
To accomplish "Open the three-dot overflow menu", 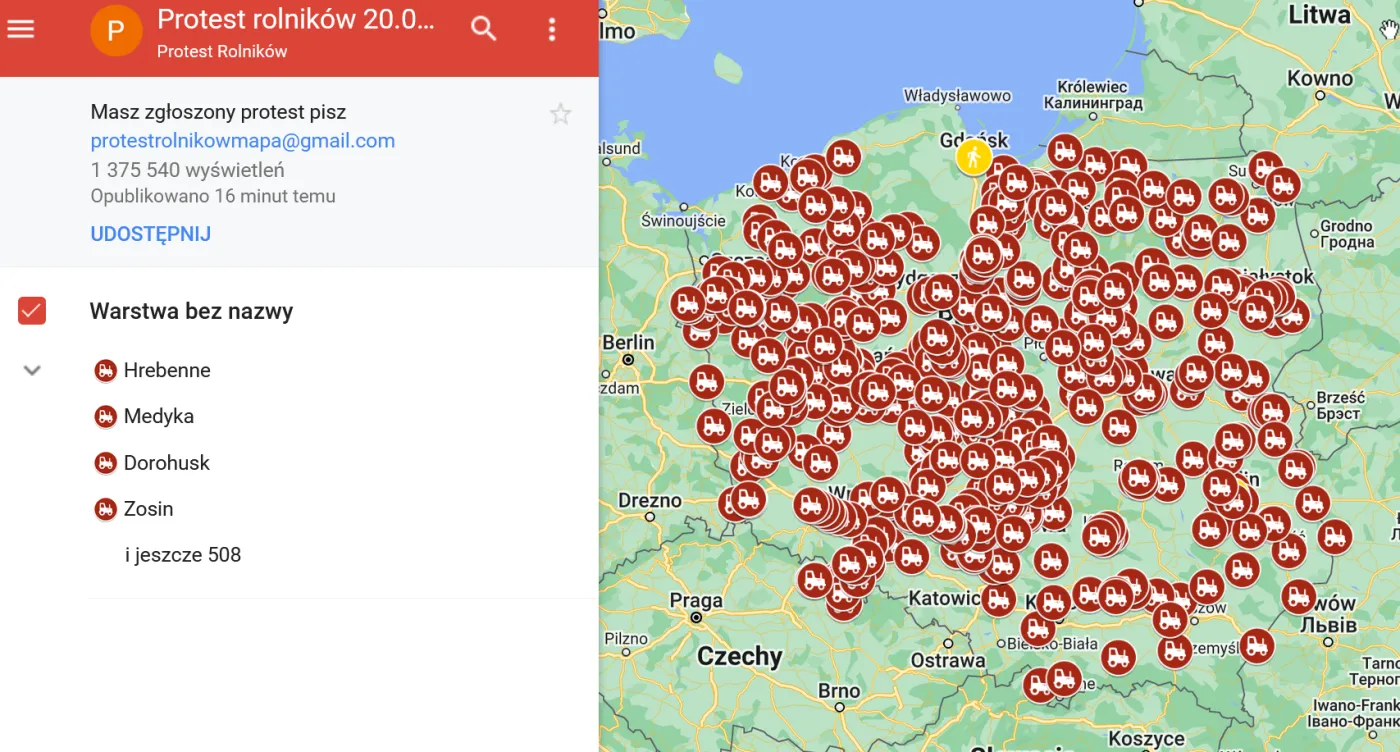I will click(x=551, y=29).
